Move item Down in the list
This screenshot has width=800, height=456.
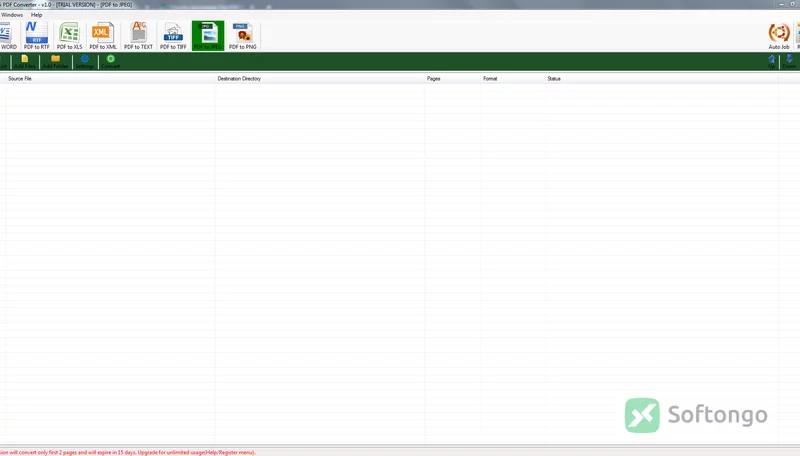coord(789,62)
